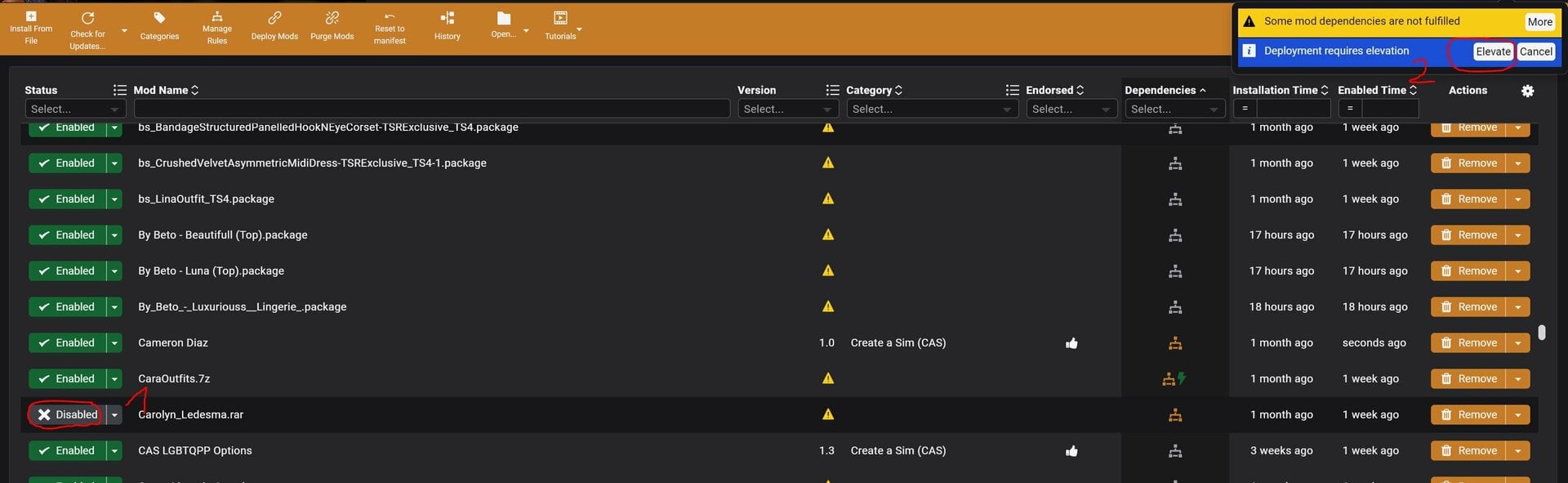Open dependencies icon for By_Beto_-_Luxuriouss__Lingerie_.package

coord(1175,307)
